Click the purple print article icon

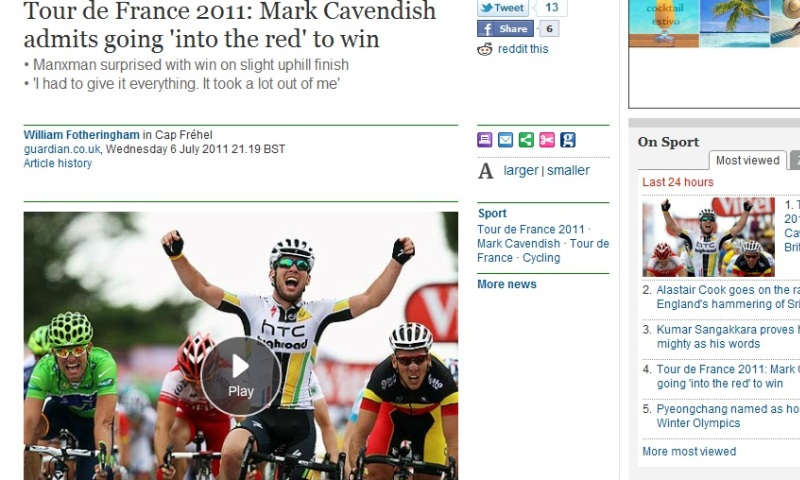(x=484, y=140)
